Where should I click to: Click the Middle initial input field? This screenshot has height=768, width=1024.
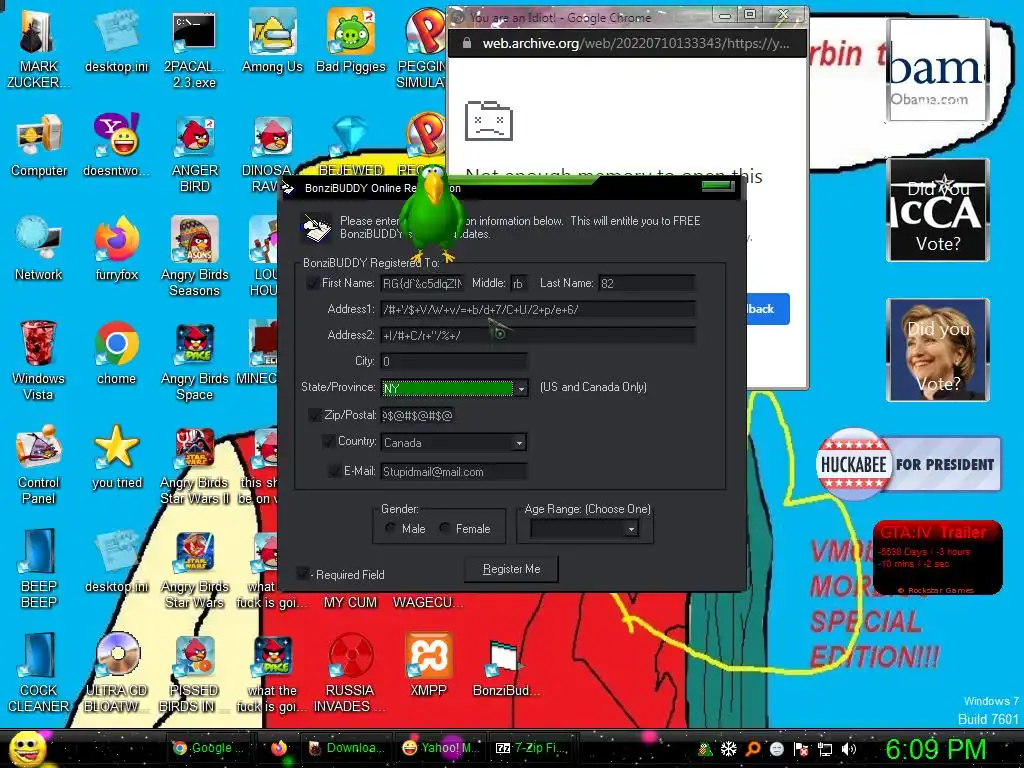click(520, 283)
